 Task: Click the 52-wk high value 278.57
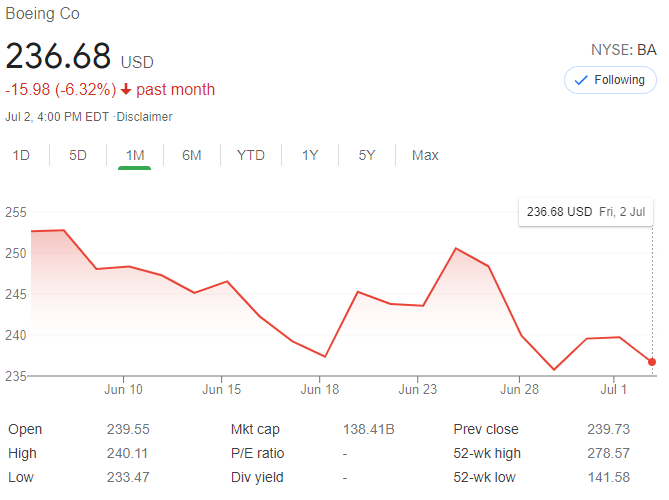[608, 453]
